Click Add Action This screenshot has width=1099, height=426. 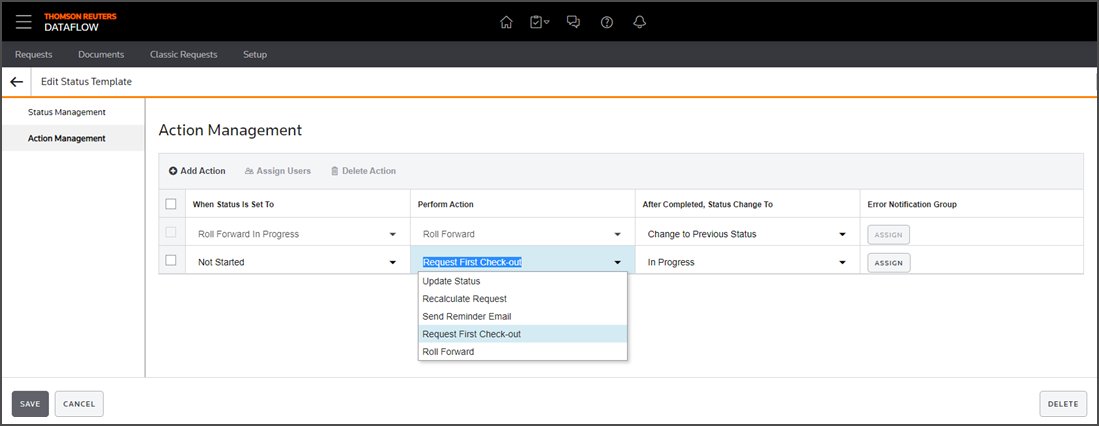pyautogui.click(x=197, y=171)
